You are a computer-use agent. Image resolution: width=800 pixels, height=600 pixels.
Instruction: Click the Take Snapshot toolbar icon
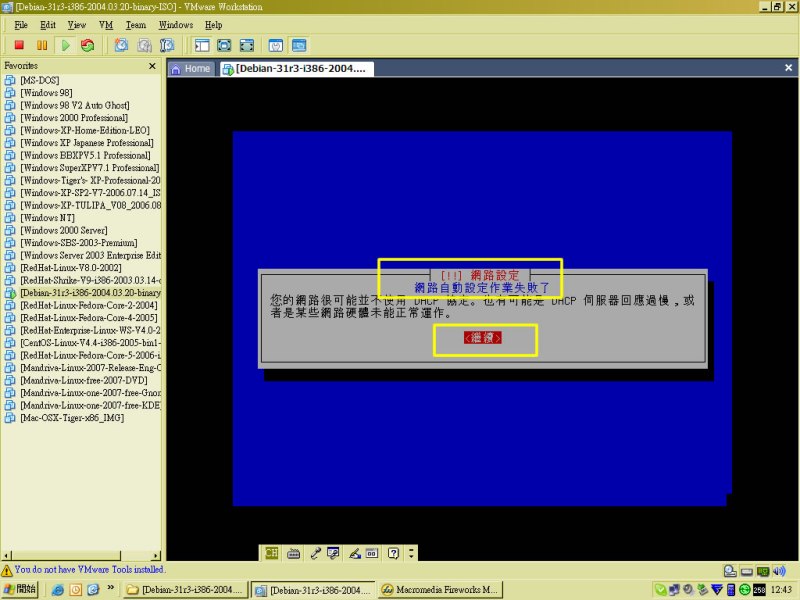click(x=121, y=45)
